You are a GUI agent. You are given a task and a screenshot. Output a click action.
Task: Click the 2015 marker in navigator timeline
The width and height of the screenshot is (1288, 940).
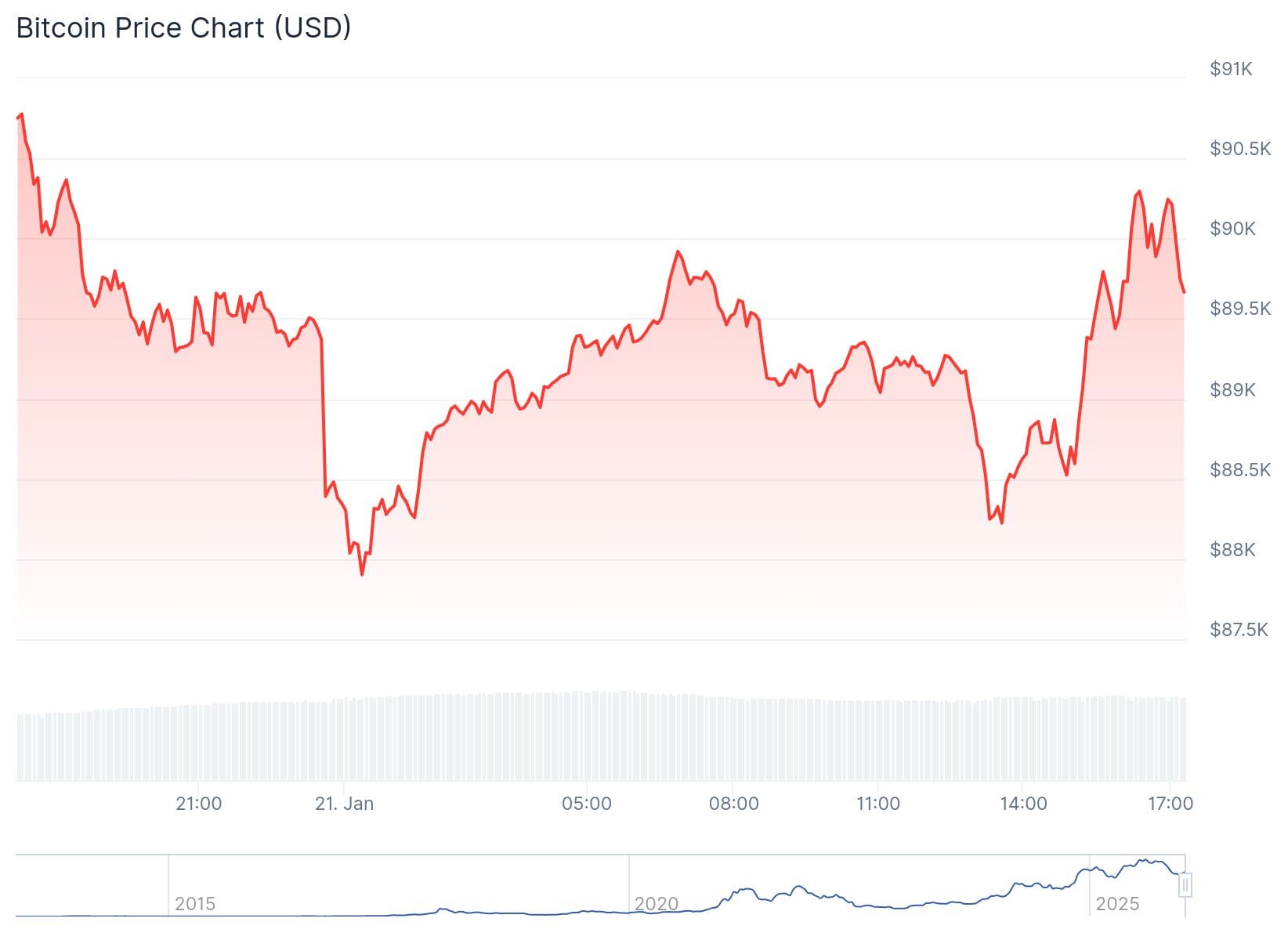click(194, 904)
